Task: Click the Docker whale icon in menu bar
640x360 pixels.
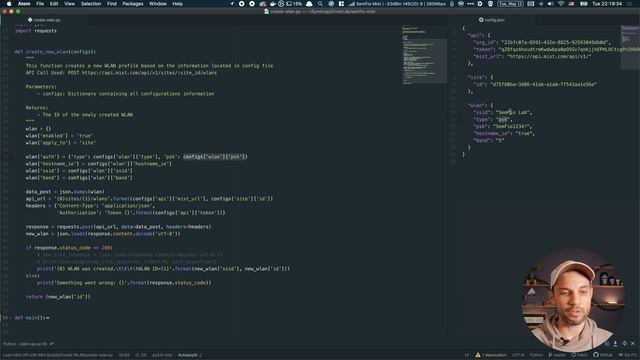Action: 273,4
